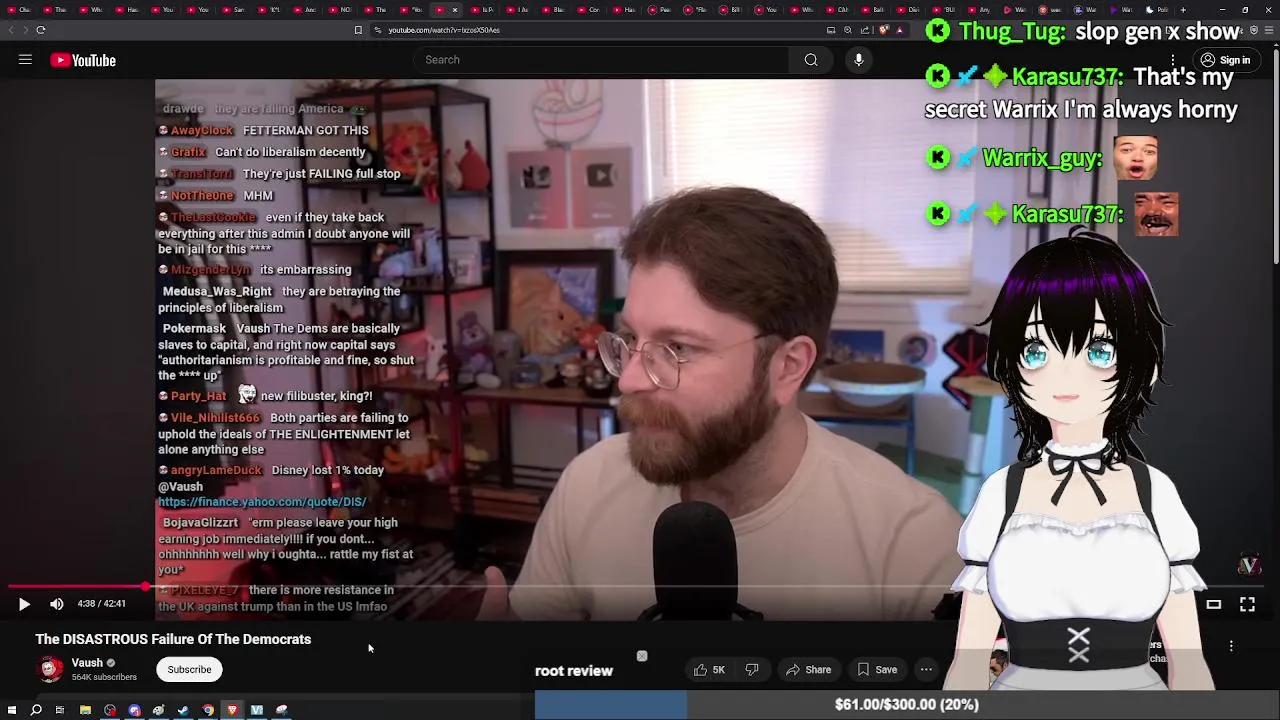Go forward in browser history
Screen dimensions: 1280x720
pos(24,30)
